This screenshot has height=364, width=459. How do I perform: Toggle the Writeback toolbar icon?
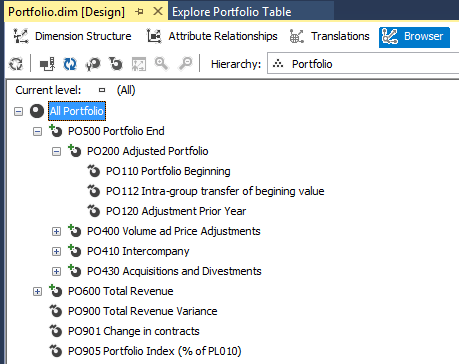pos(116,63)
